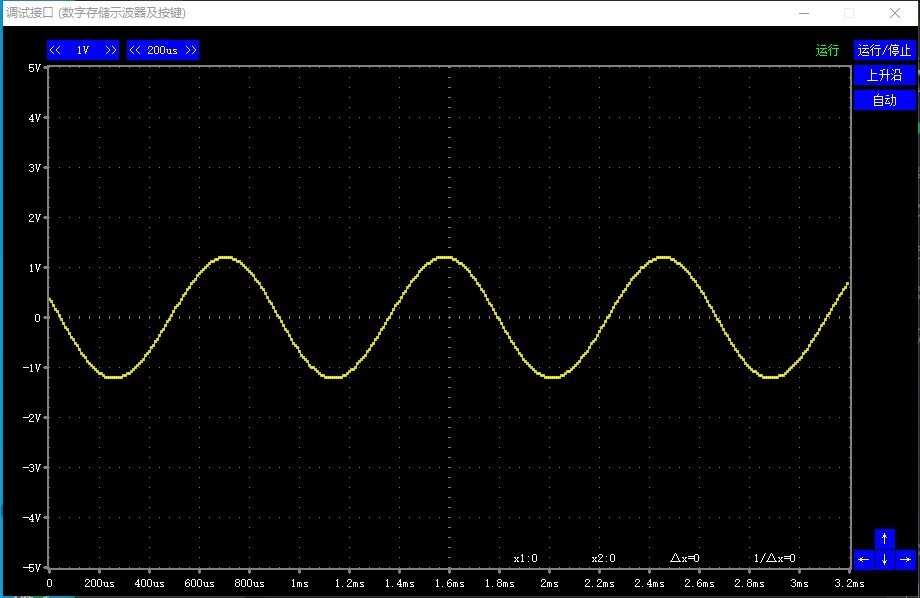Toggle the 上升沿 rising edge trigger
The height and width of the screenshot is (598, 920).
[884, 75]
